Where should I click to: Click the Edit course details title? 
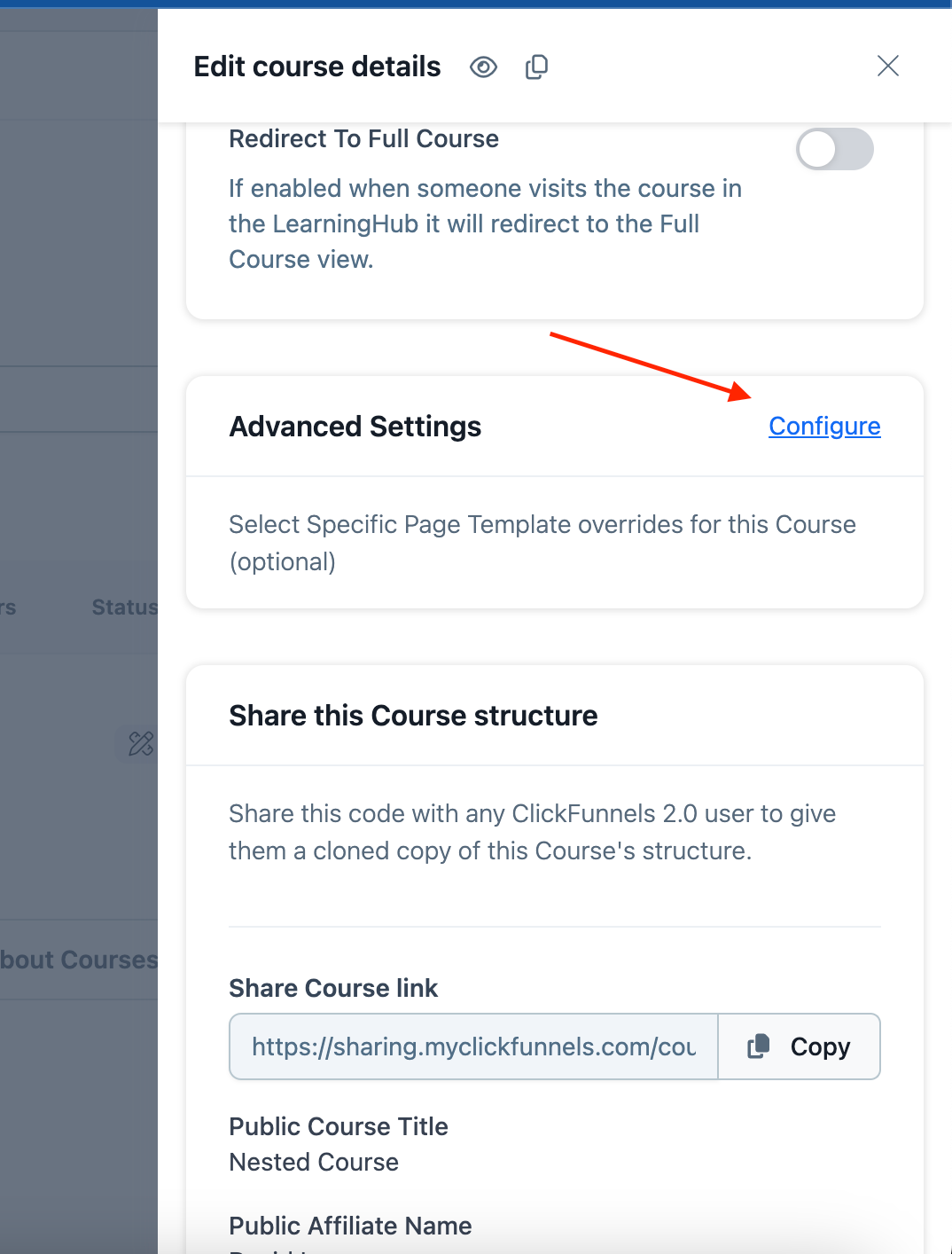317,67
